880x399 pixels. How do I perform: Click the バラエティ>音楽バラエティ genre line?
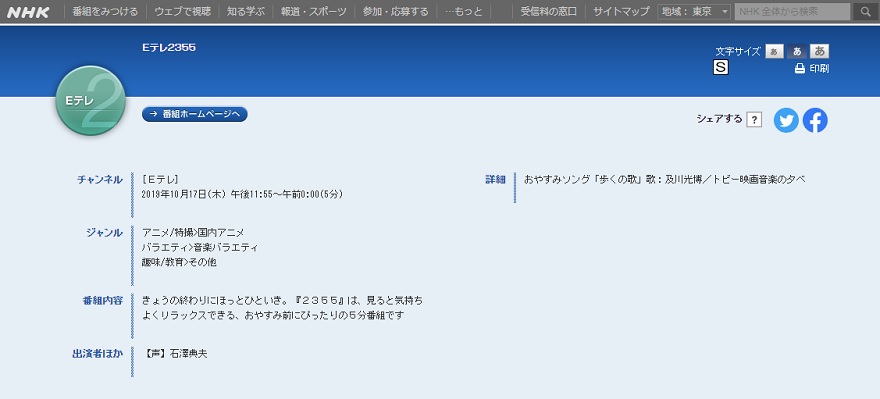click(x=200, y=247)
